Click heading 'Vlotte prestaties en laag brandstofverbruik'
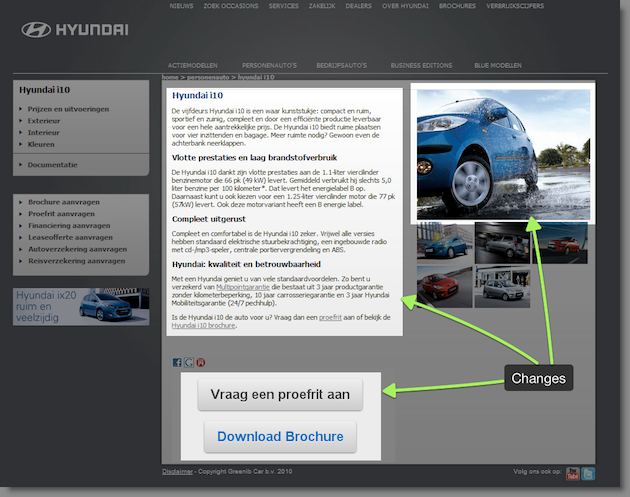630x497 pixels. tap(254, 158)
